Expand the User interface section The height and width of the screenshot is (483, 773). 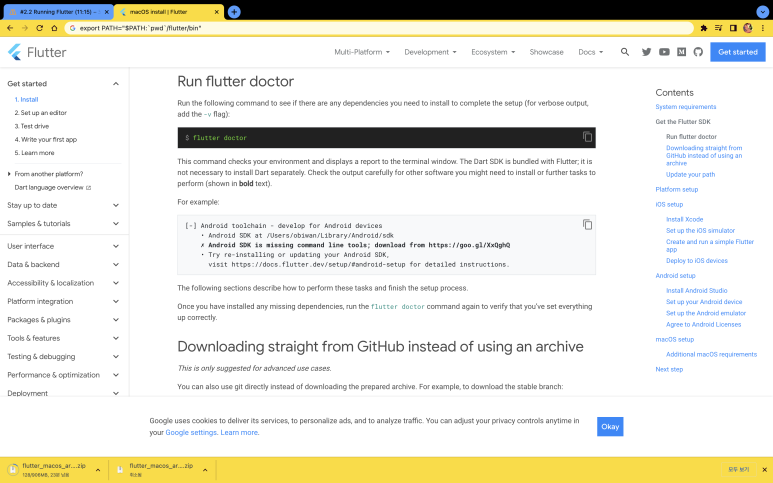coord(64,246)
